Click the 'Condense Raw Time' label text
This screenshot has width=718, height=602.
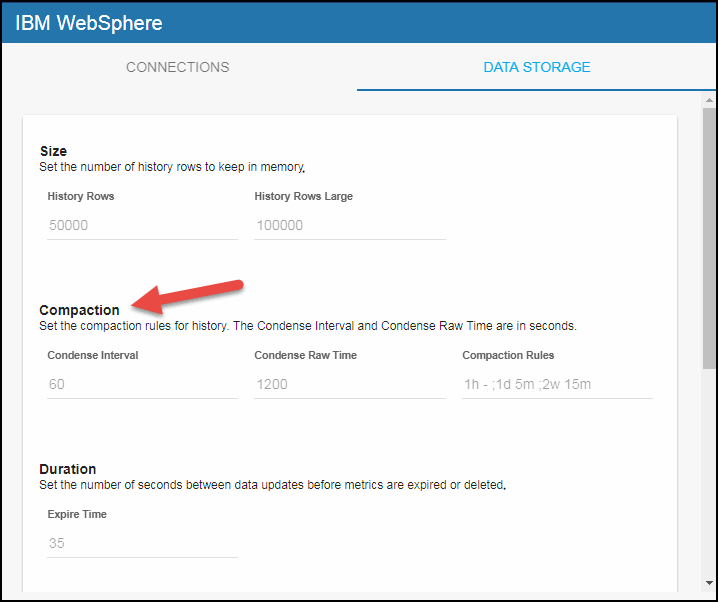pos(305,355)
